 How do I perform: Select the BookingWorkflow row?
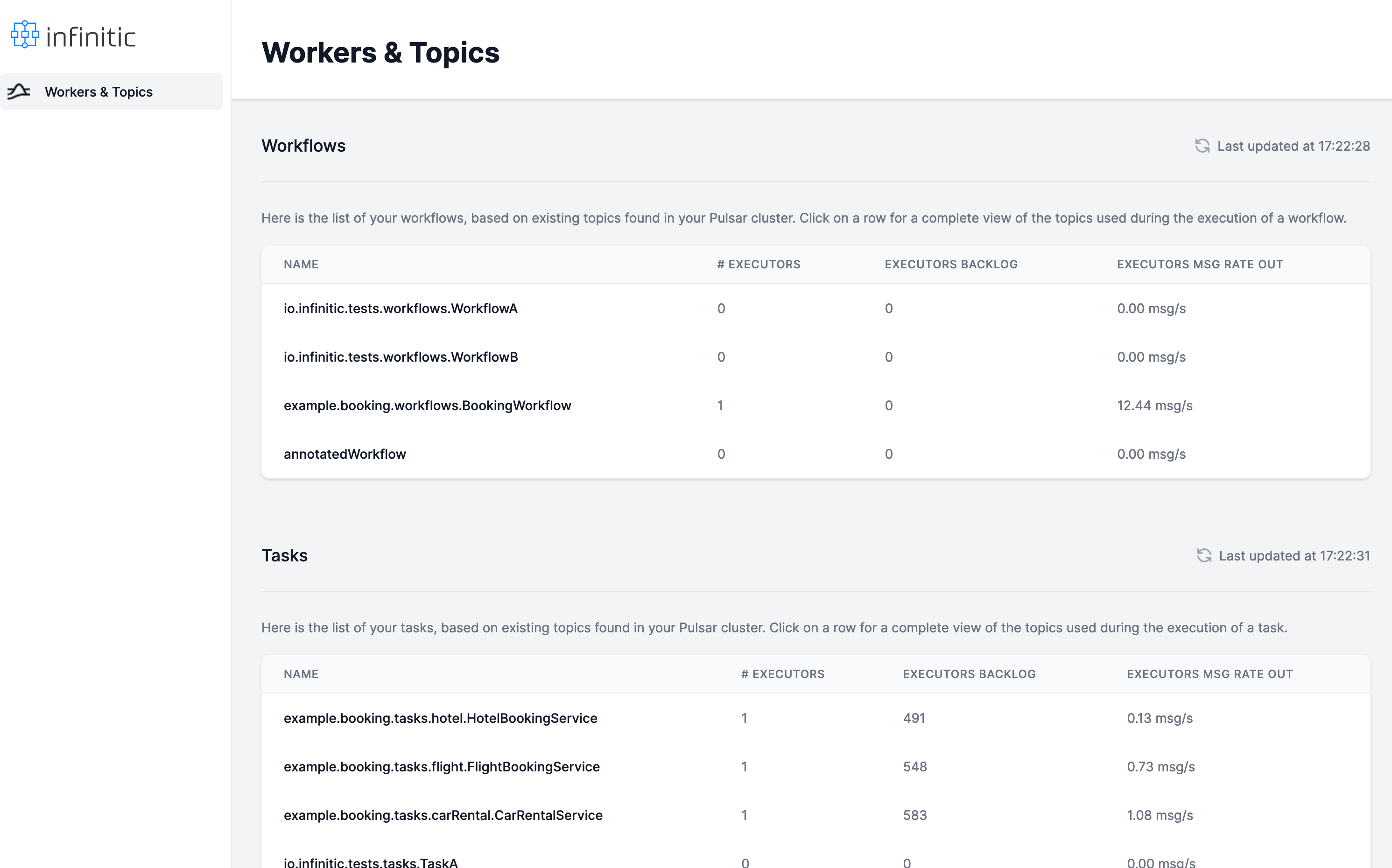[427, 405]
